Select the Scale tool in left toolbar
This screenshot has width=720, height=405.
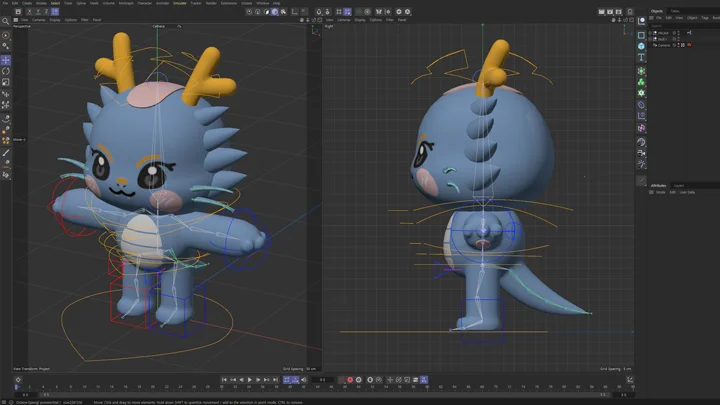pos(6,82)
